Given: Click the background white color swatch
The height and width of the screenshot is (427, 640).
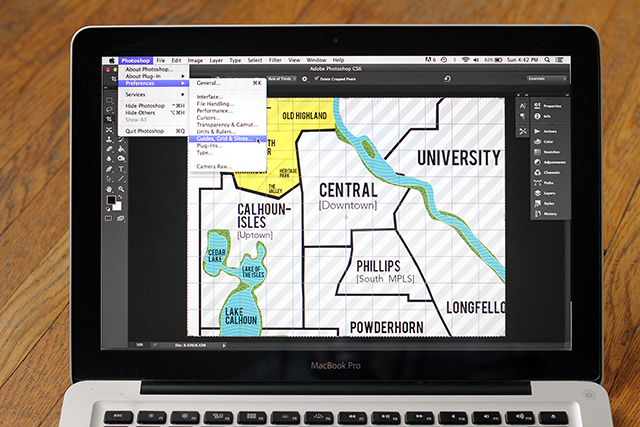Looking at the screenshot, I should tap(118, 207).
